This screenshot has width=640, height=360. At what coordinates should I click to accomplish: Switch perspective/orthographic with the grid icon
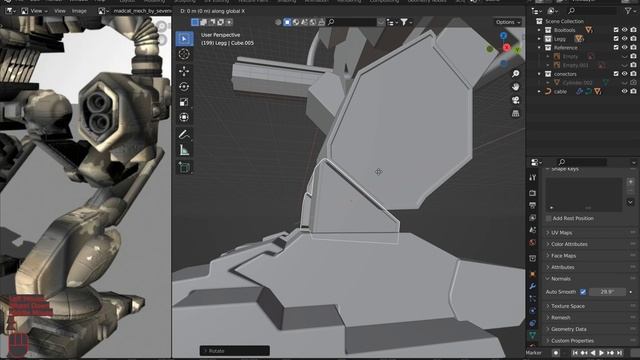(x=516, y=113)
